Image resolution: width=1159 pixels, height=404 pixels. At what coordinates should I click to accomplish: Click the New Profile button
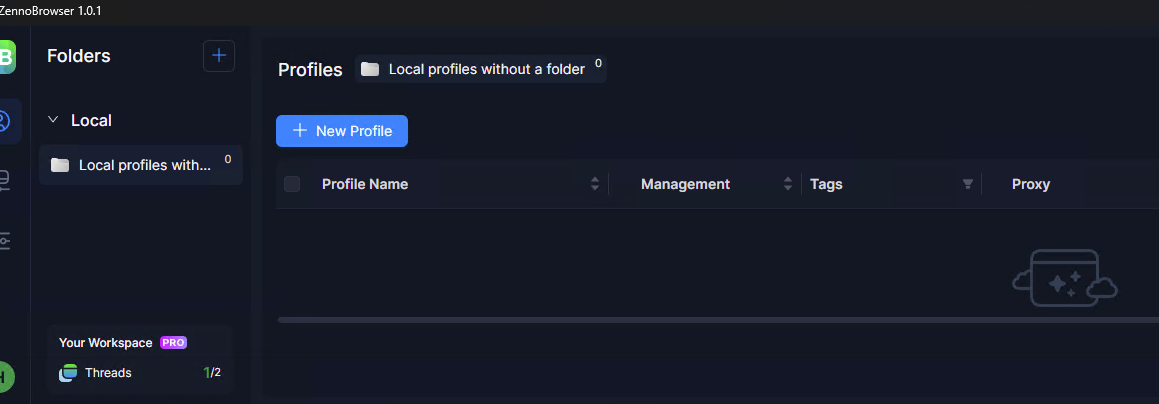click(342, 131)
